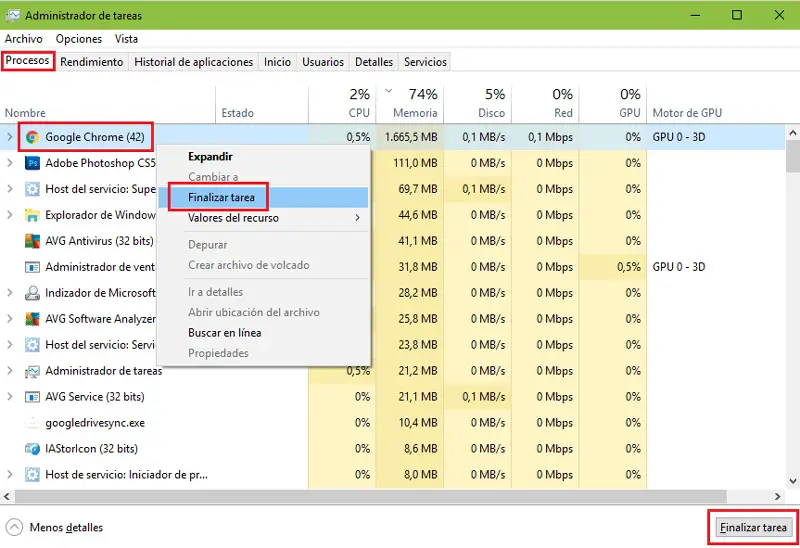Sort by the Memoria column header
Viewport: 800px width, 548px height.
(410, 104)
